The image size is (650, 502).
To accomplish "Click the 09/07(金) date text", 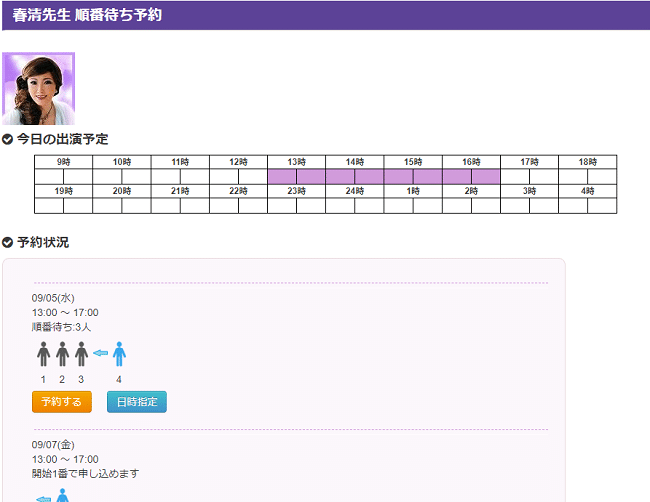I will point(53,445).
